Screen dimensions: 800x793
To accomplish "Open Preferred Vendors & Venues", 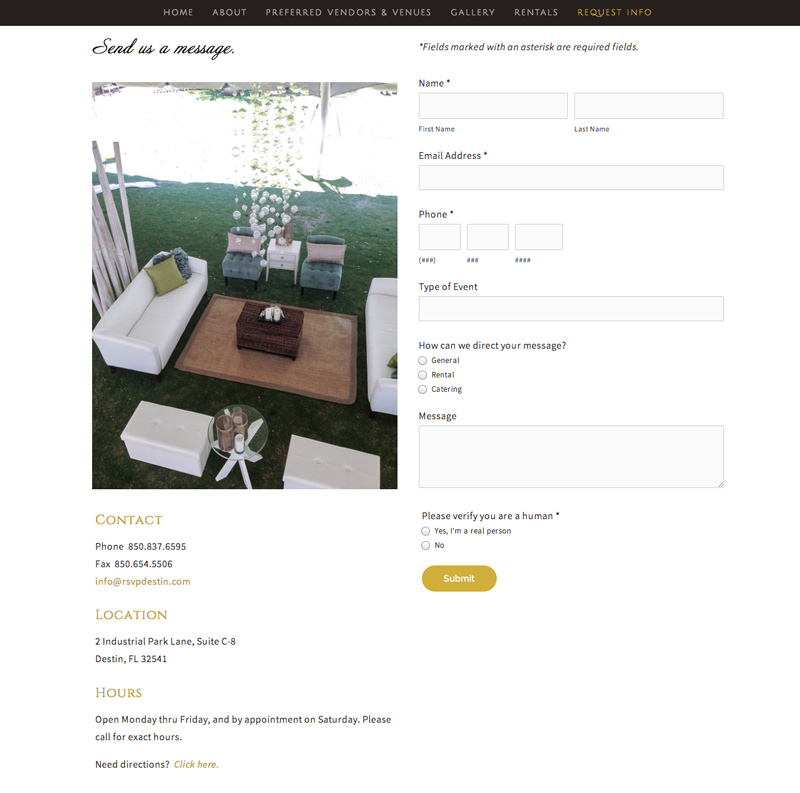I will coord(348,12).
